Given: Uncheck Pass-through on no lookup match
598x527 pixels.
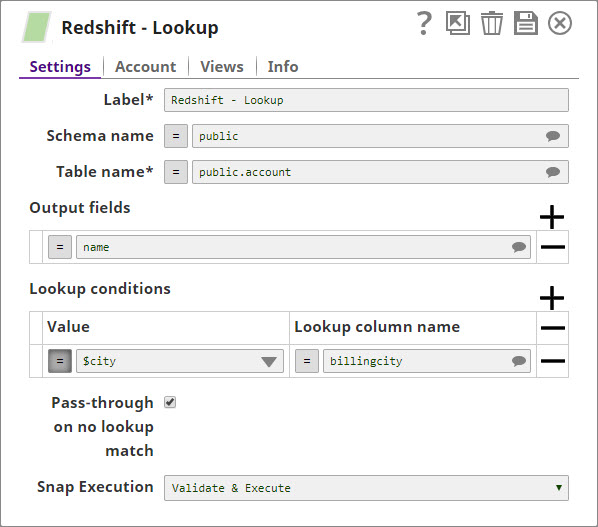Looking at the screenshot, I should 170,402.
